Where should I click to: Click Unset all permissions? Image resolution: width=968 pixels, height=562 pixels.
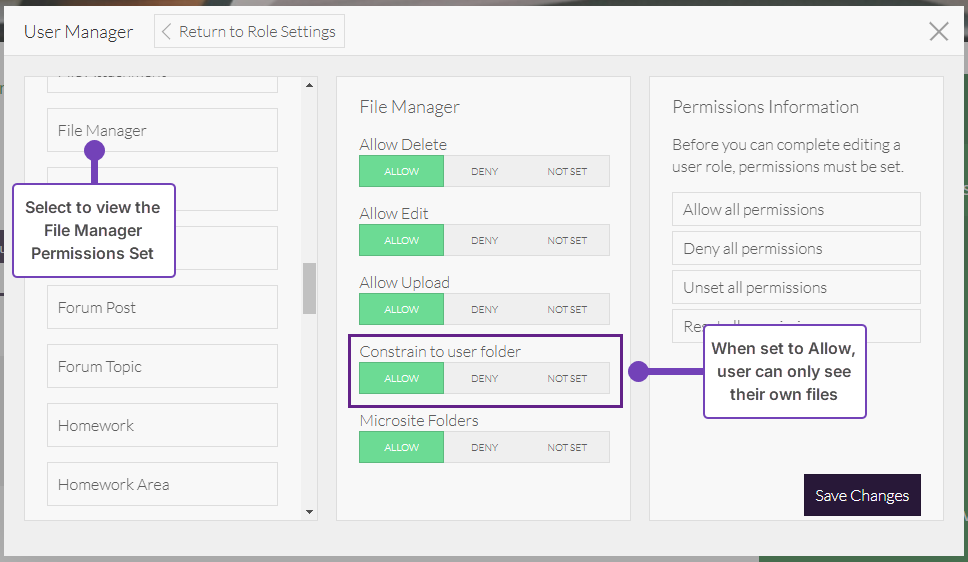796,287
